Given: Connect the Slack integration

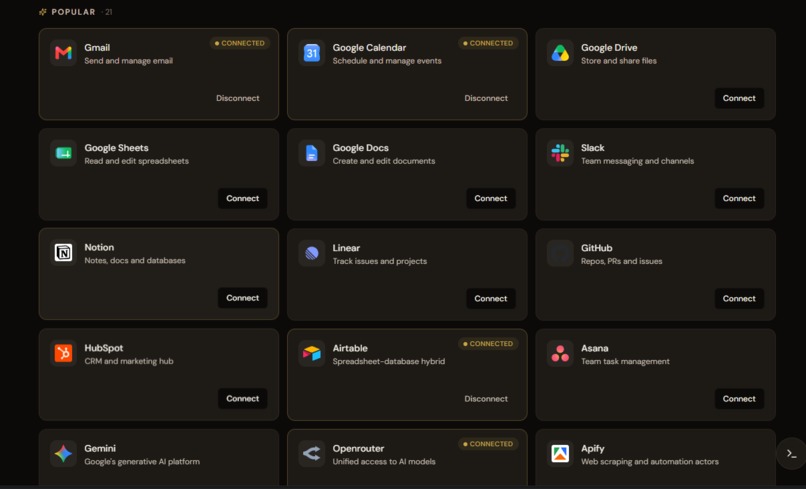Looking at the screenshot, I should (739, 198).
